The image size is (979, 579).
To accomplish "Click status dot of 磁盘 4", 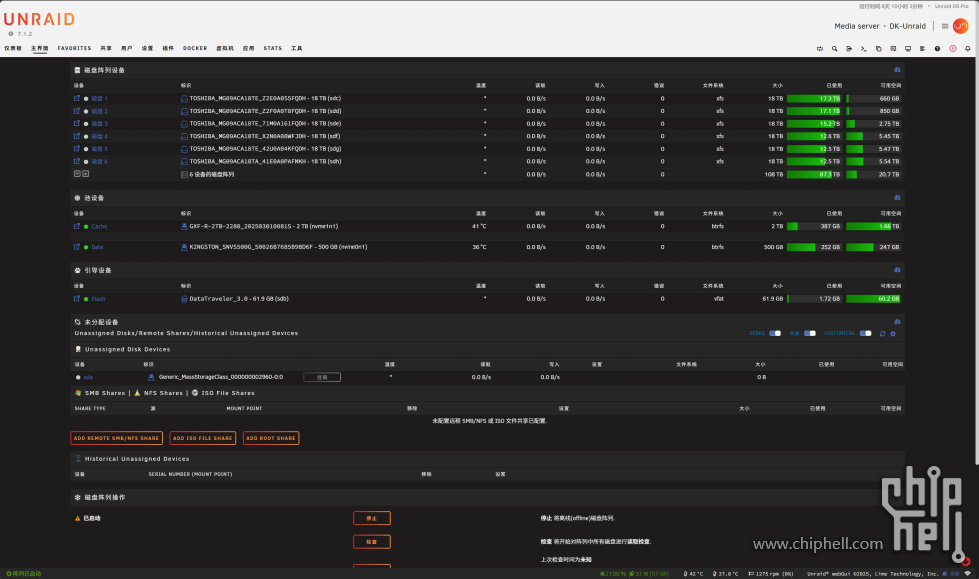I will 86,136.
